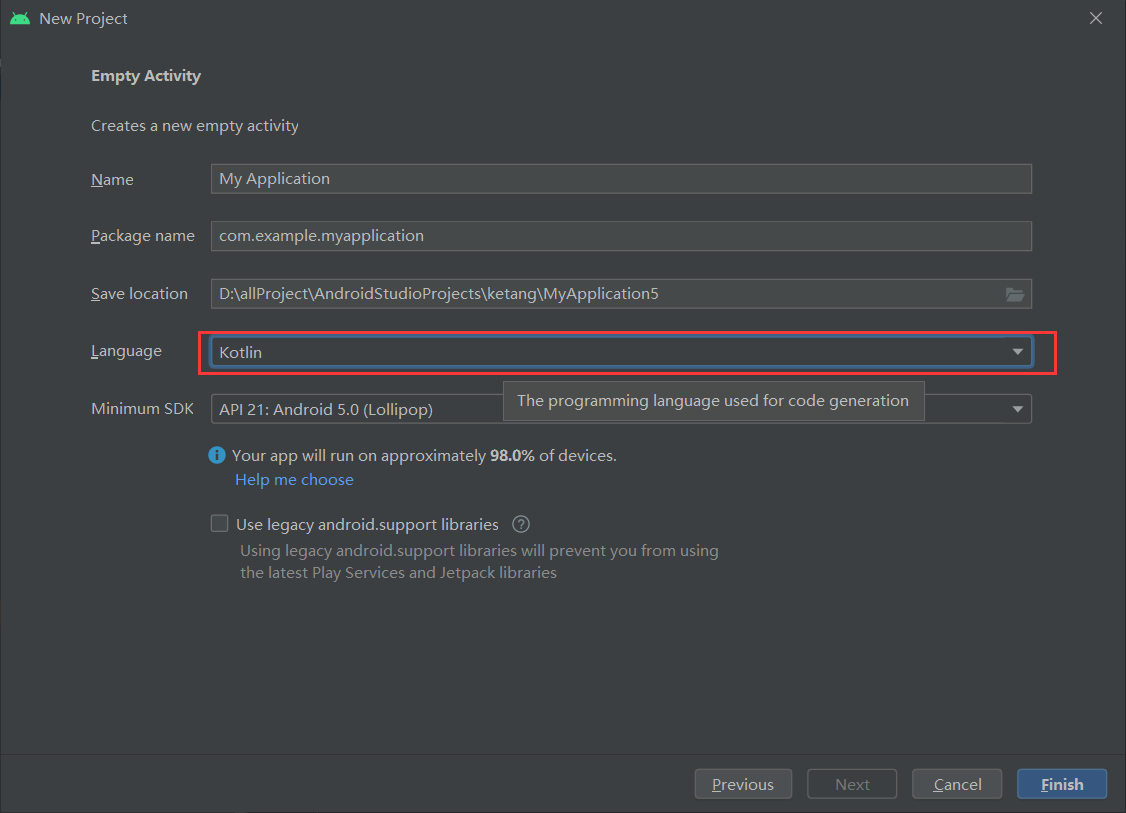Expand the Minimum SDK dropdown arrow
1126x813 pixels.
[1017, 409]
